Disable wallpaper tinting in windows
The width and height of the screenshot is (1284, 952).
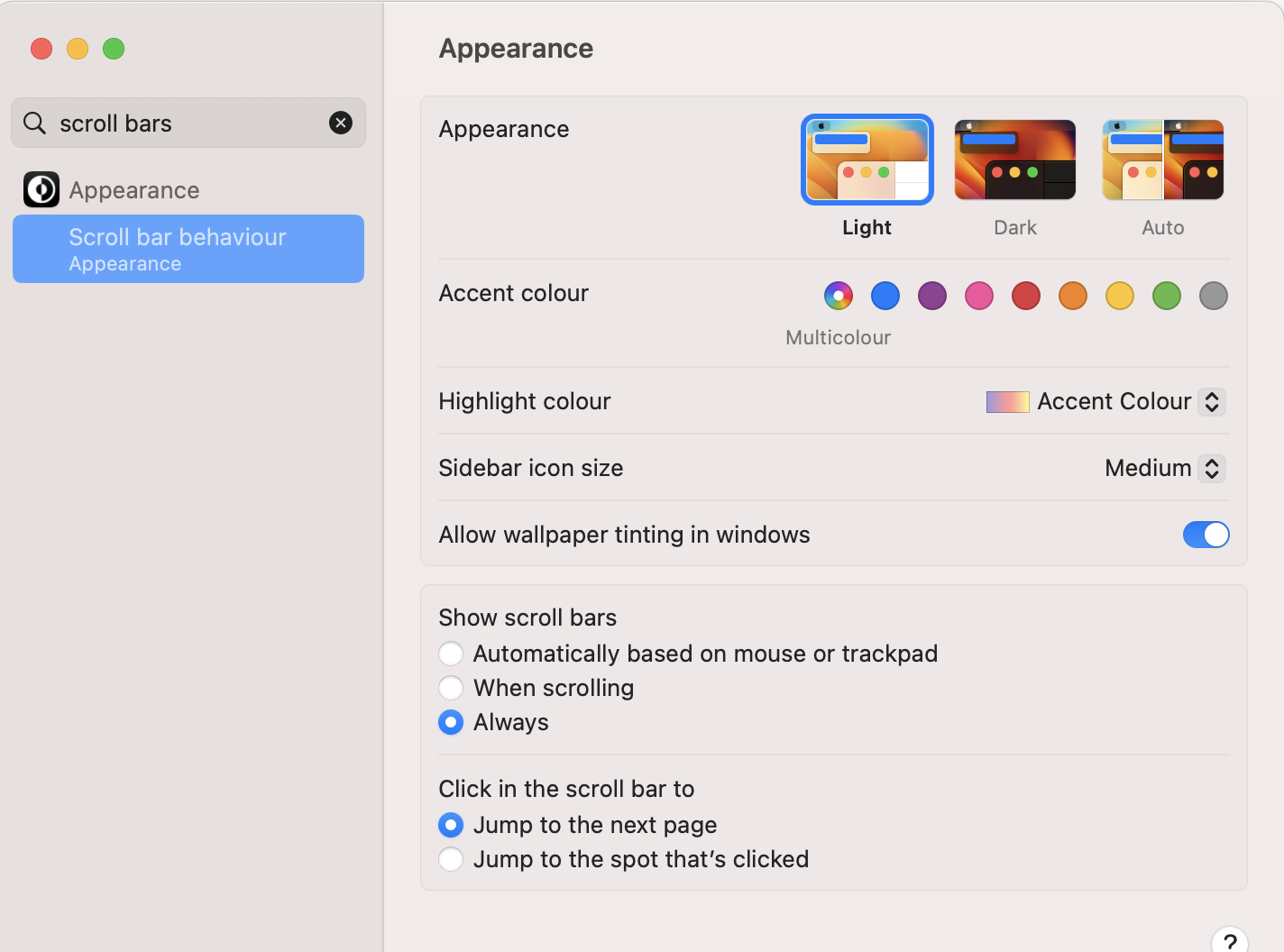(1206, 535)
